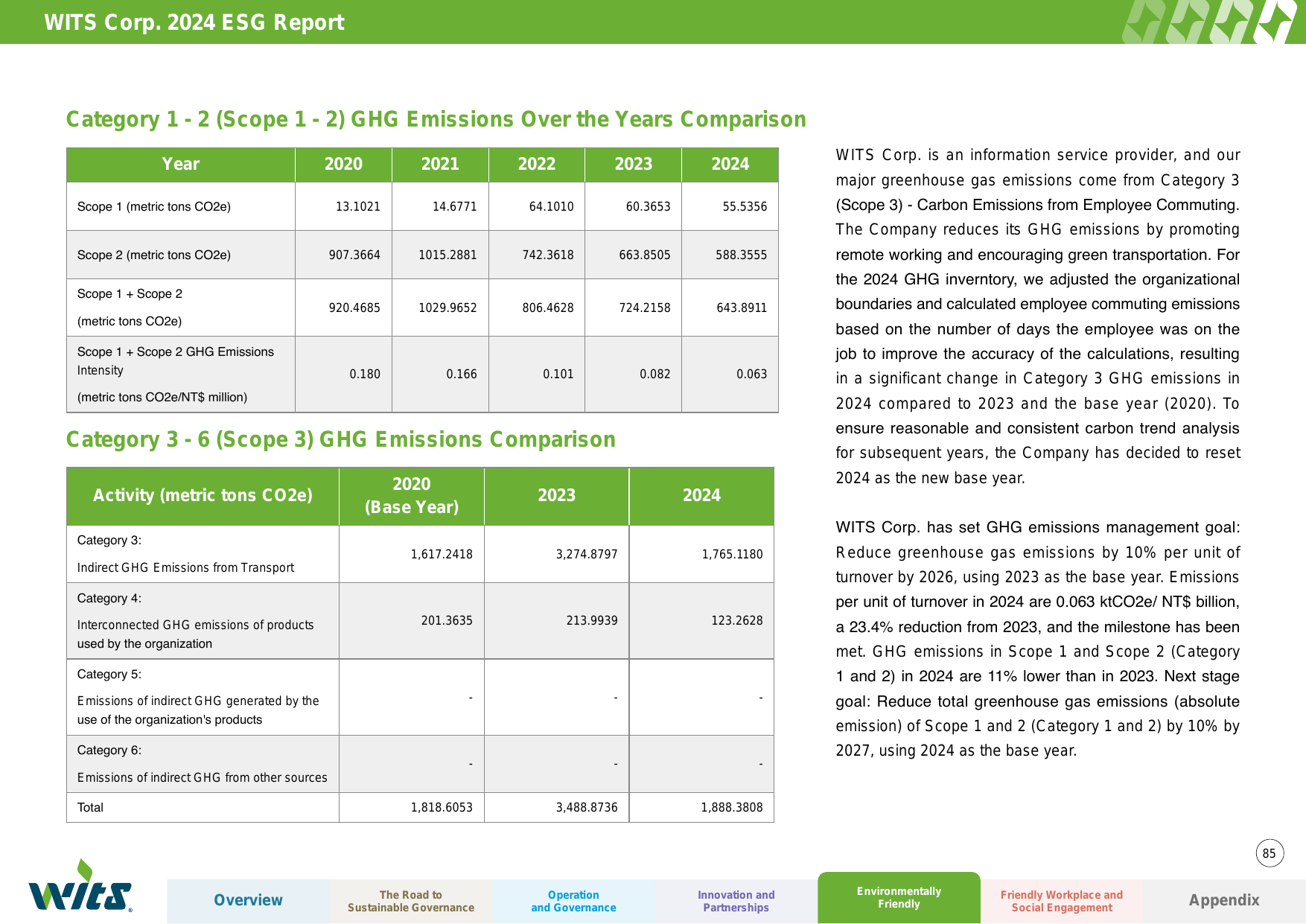This screenshot has width=1306, height=924.
Task: Click Category 3 base year value 1,617.2418
Action: point(442,554)
